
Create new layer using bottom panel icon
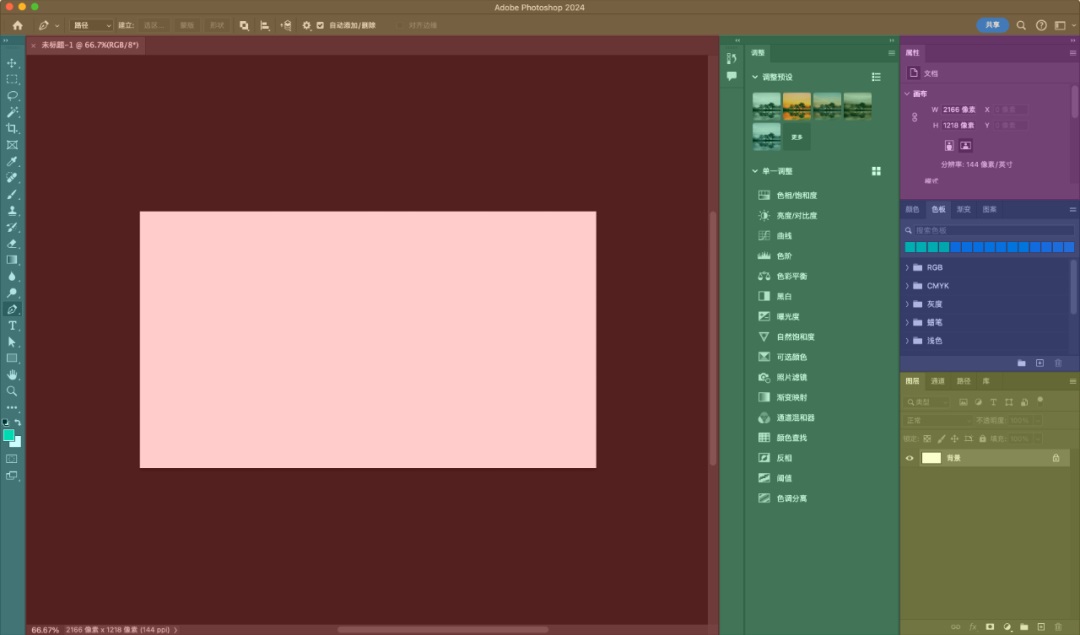[x=1040, y=626]
